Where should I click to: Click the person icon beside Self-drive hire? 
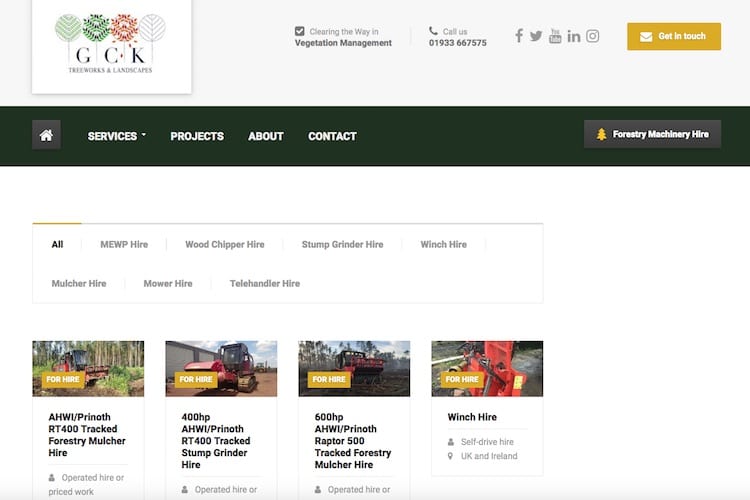point(451,442)
